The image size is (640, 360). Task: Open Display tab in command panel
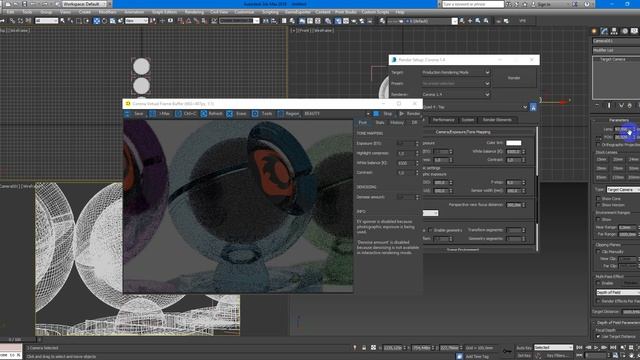[634, 31]
